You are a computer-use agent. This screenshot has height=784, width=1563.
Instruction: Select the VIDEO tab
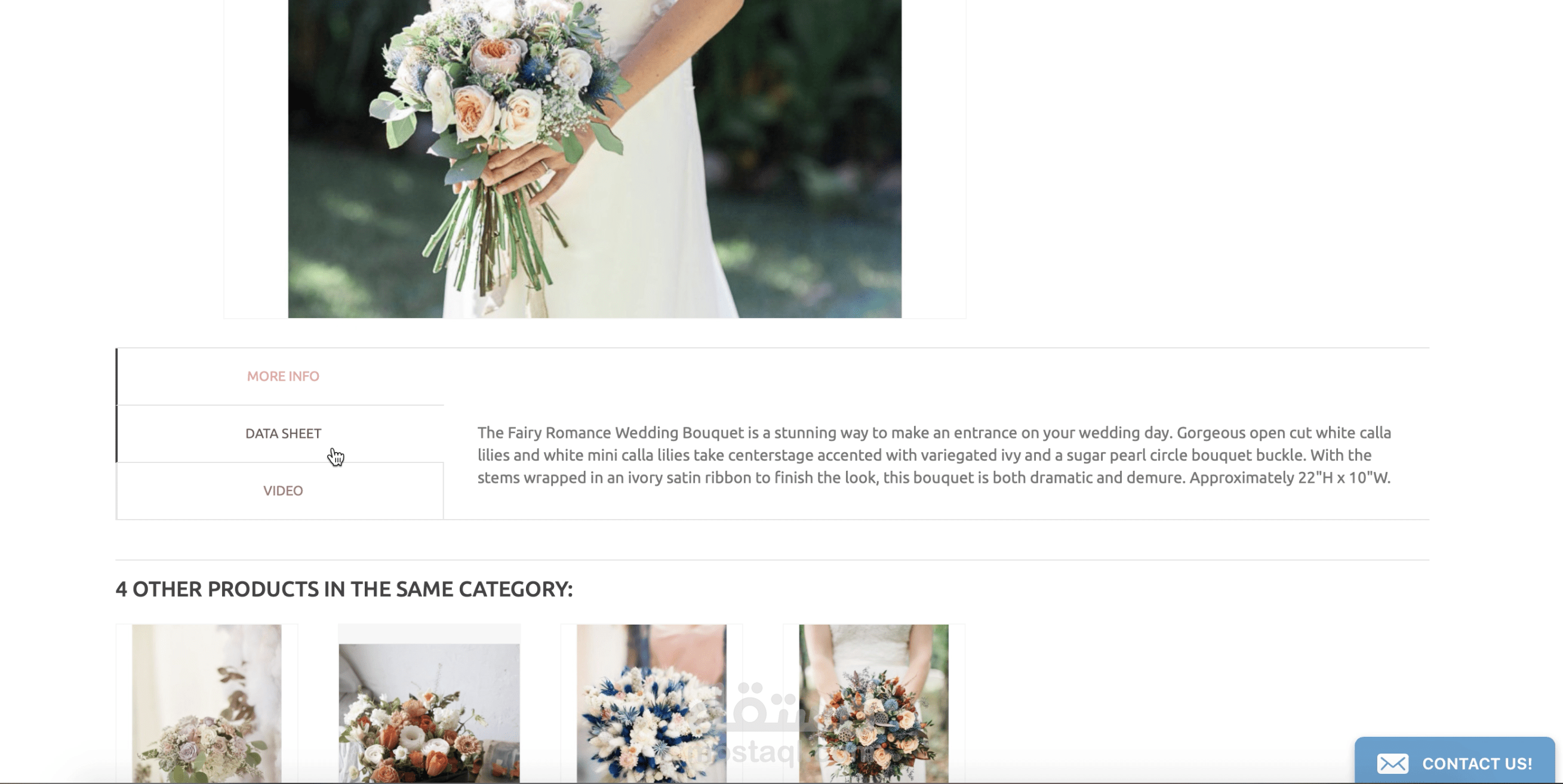(283, 490)
